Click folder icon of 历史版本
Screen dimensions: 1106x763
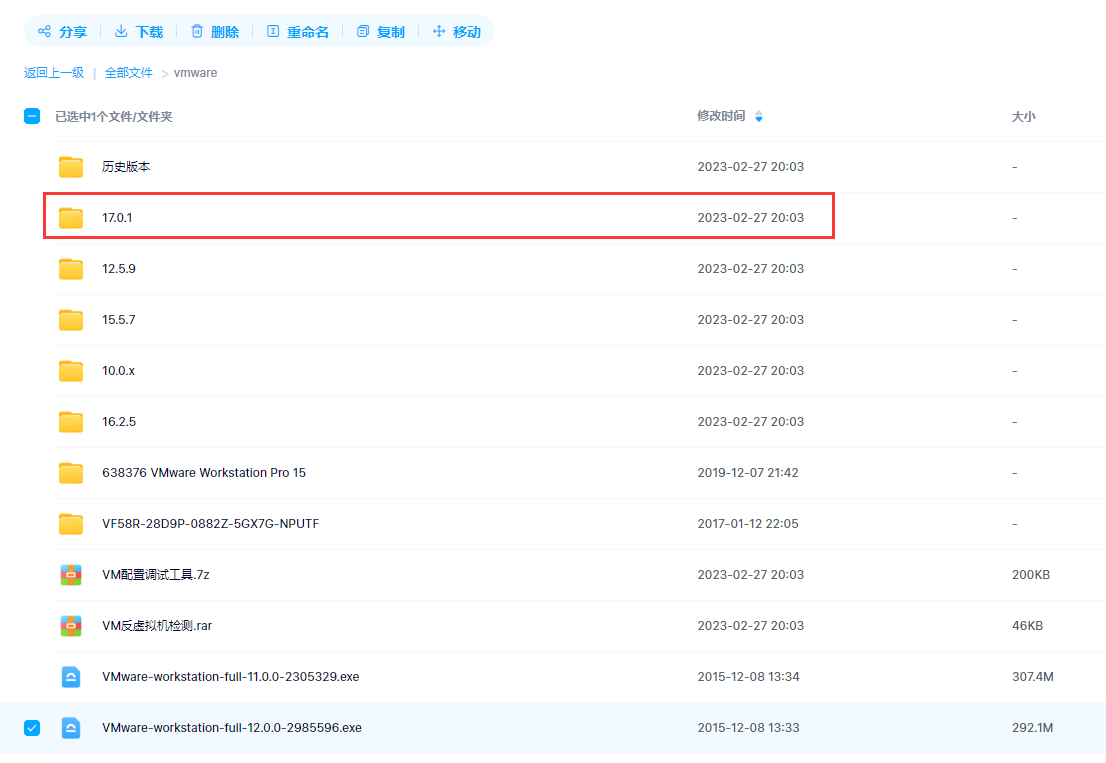tap(71, 167)
